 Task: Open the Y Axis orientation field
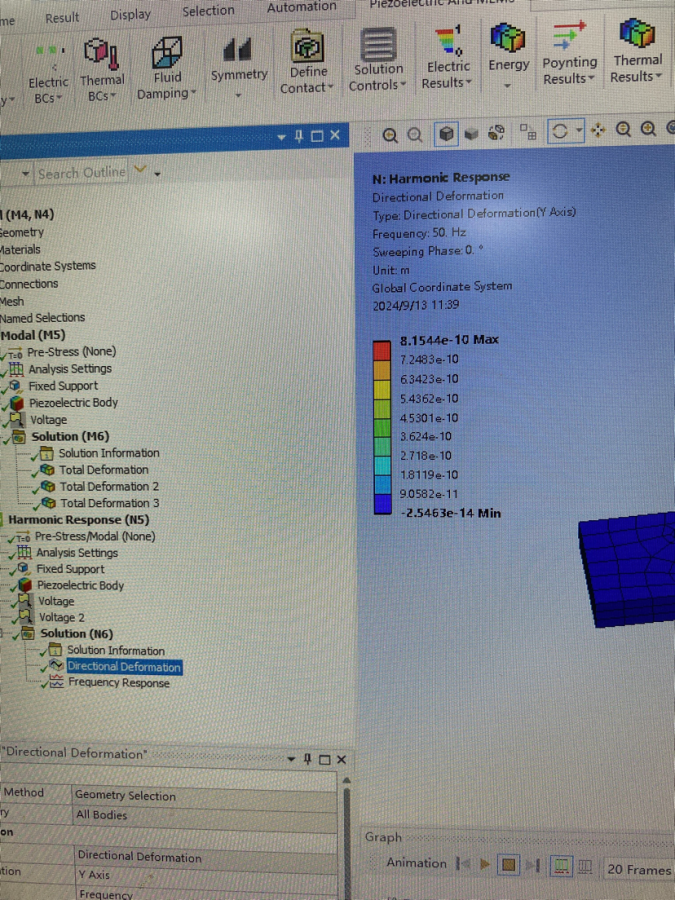click(205, 875)
